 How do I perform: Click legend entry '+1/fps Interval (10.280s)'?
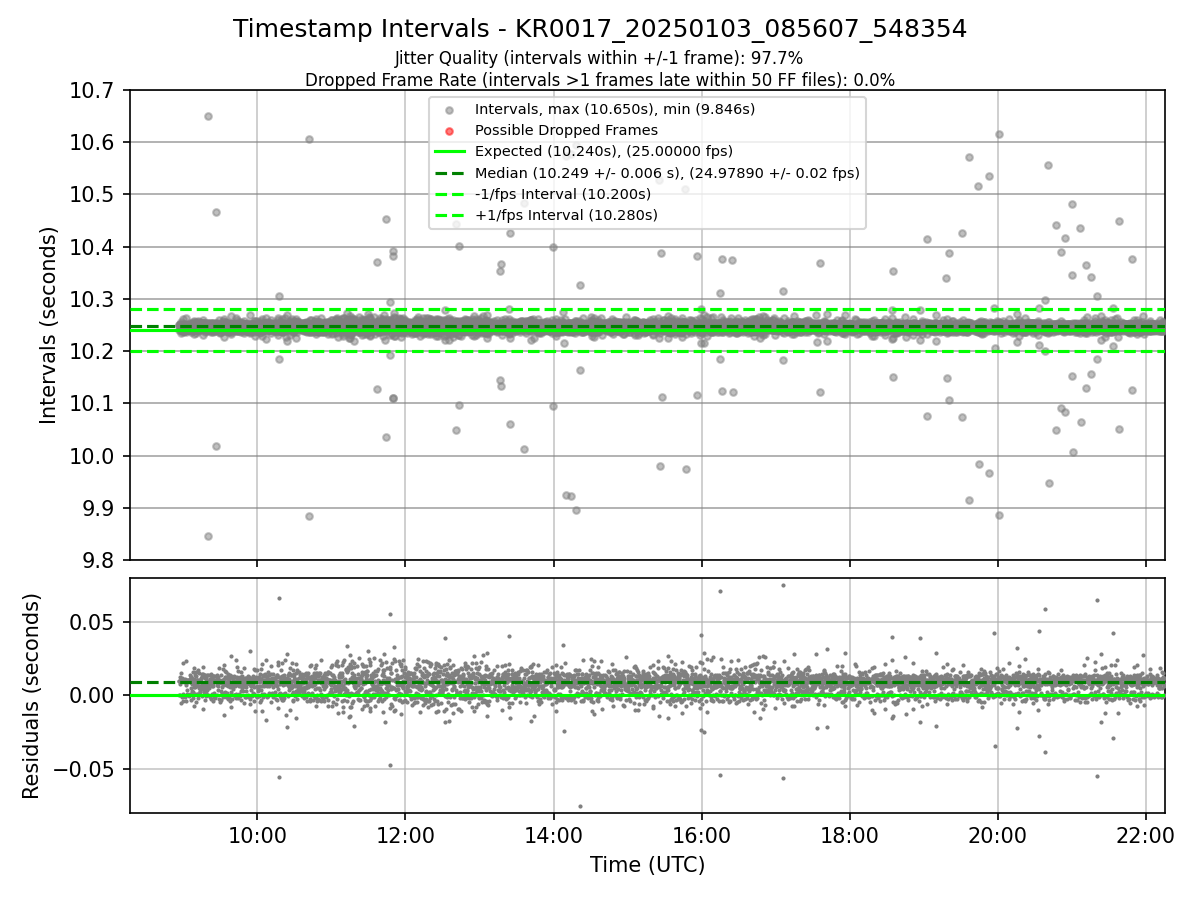pos(566,215)
